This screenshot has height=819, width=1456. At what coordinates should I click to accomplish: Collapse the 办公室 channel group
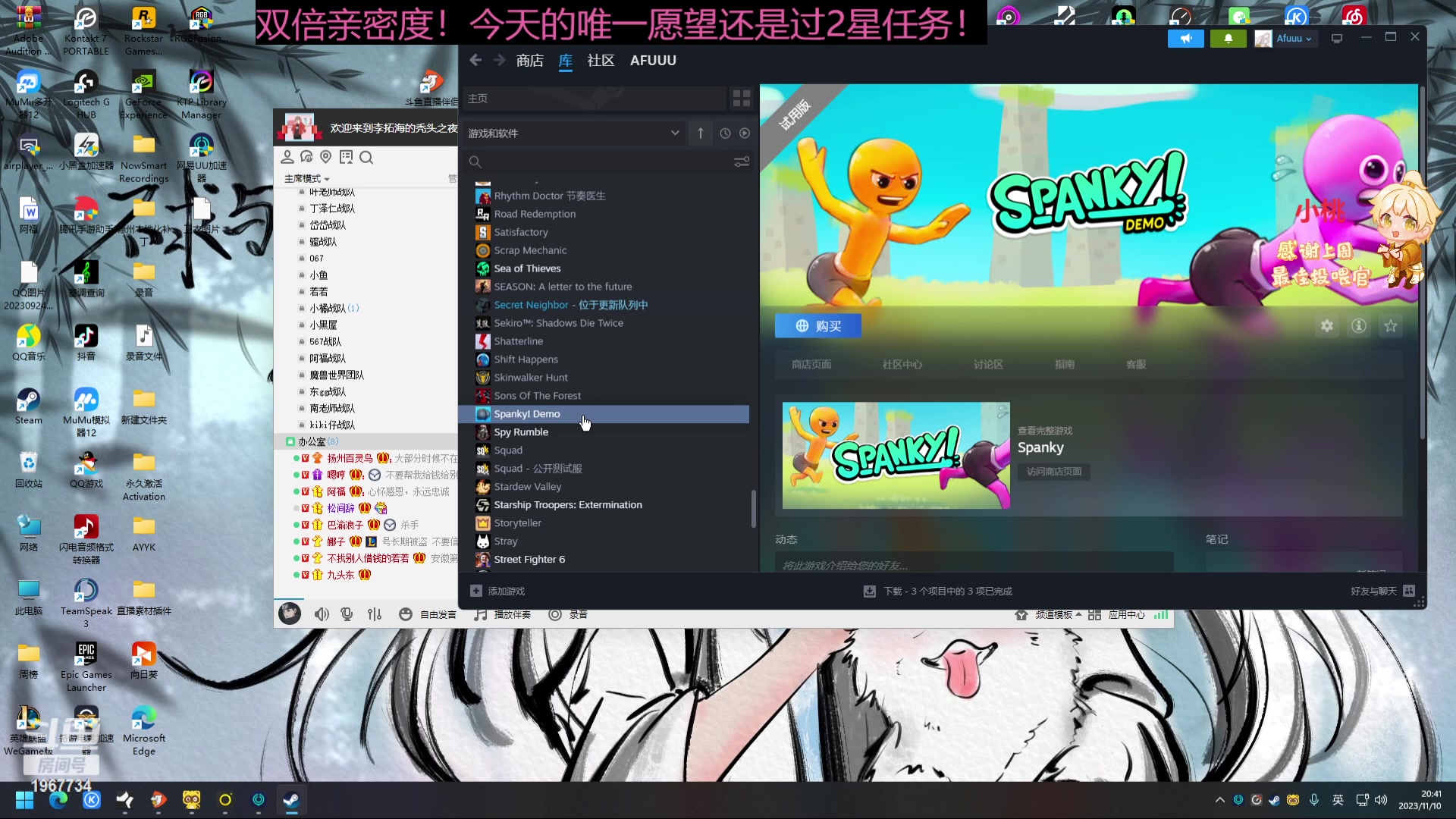point(290,441)
